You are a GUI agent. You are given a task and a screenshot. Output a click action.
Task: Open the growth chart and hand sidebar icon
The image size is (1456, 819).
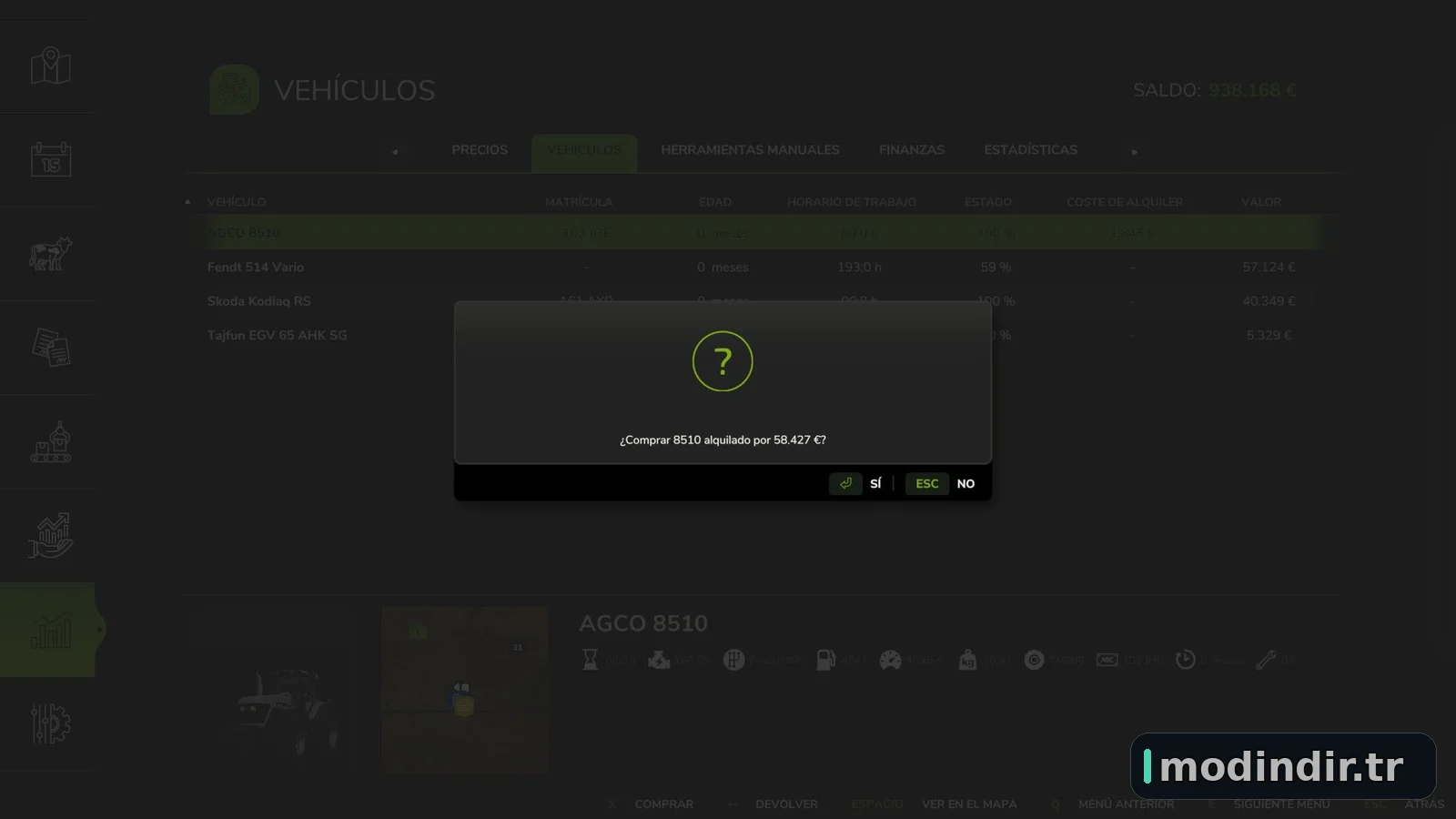click(x=51, y=535)
